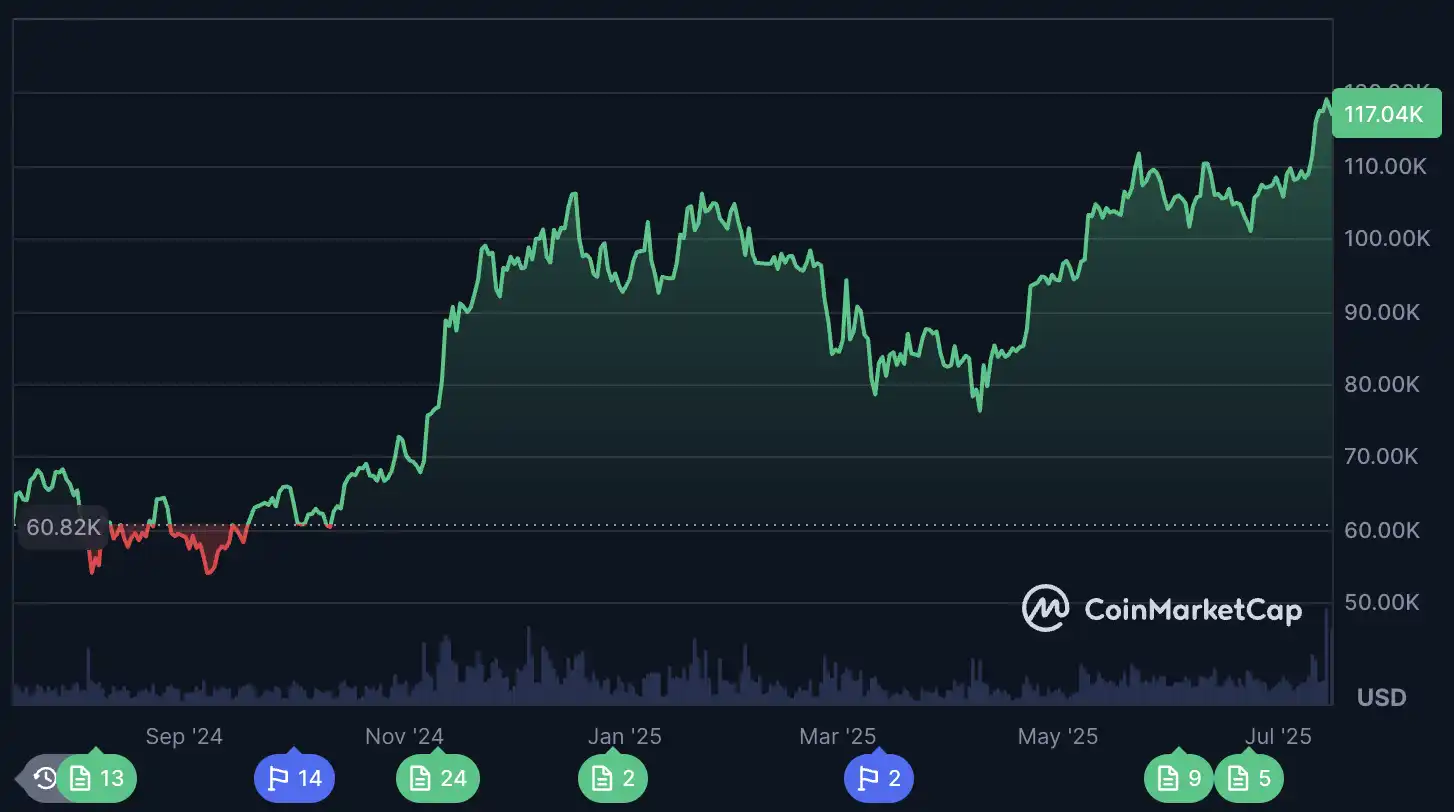The image size is (1454, 812).
Task: Click the blue flag marker near Mar '25
Action: (x=879, y=778)
